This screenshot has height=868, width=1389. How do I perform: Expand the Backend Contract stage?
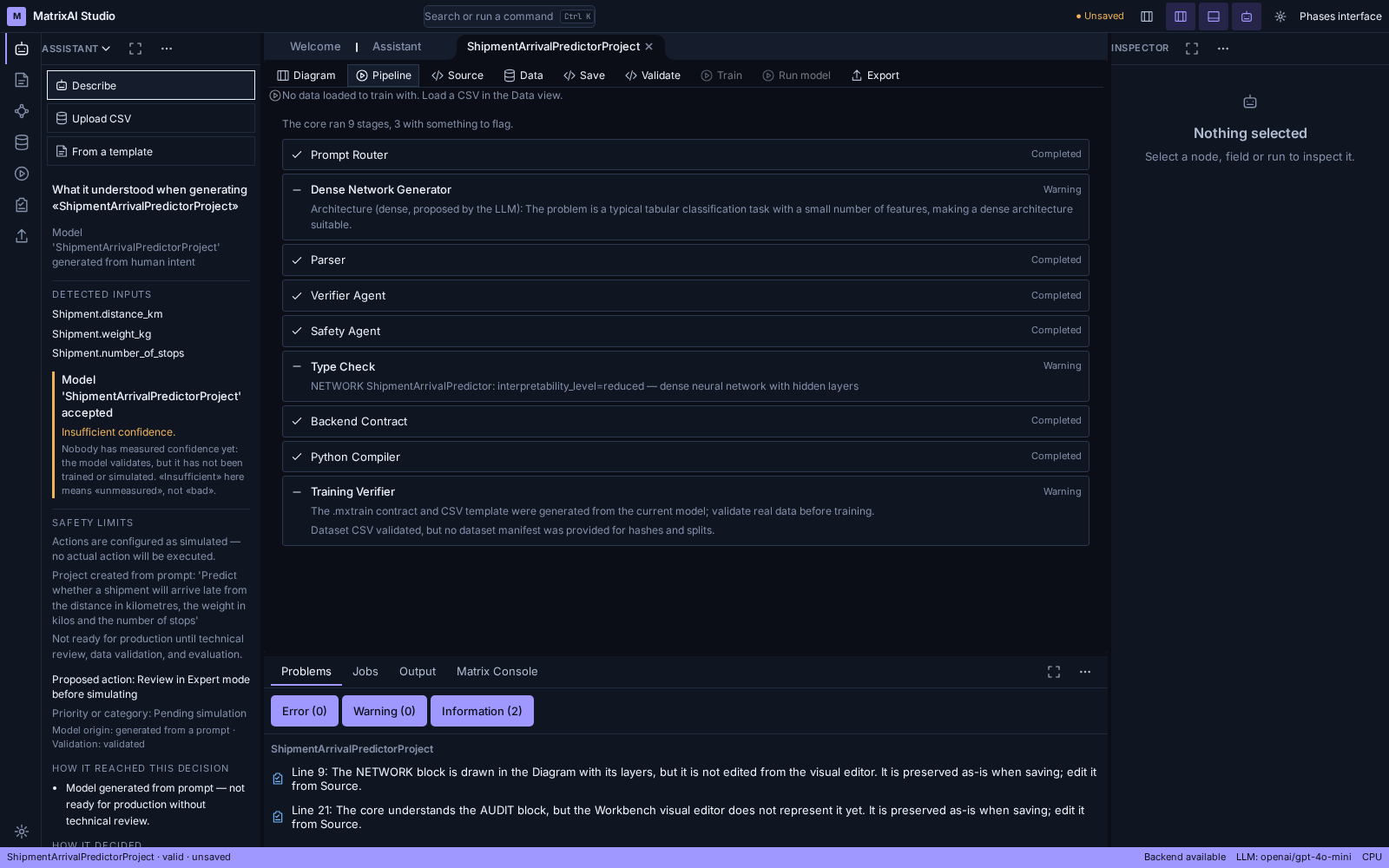686,421
